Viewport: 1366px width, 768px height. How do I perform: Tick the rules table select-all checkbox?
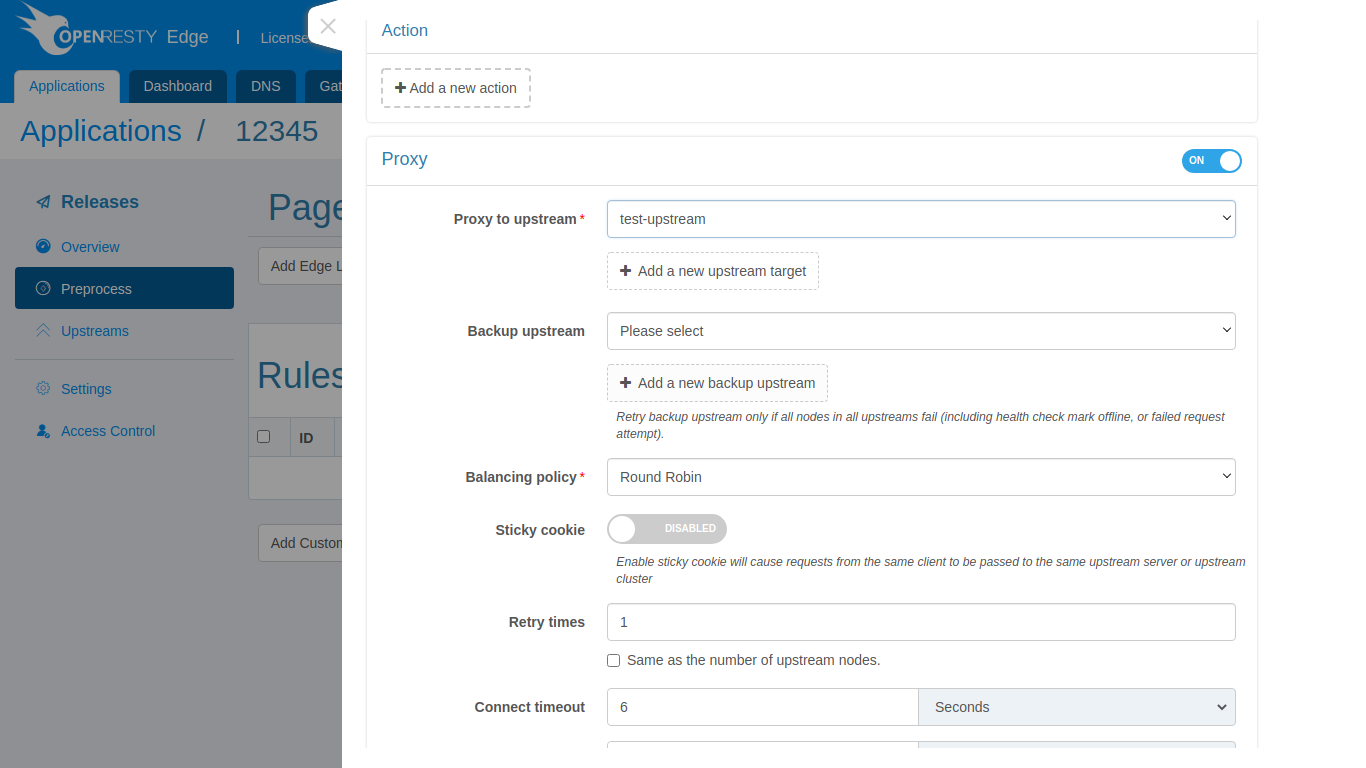pyautogui.click(x=264, y=437)
